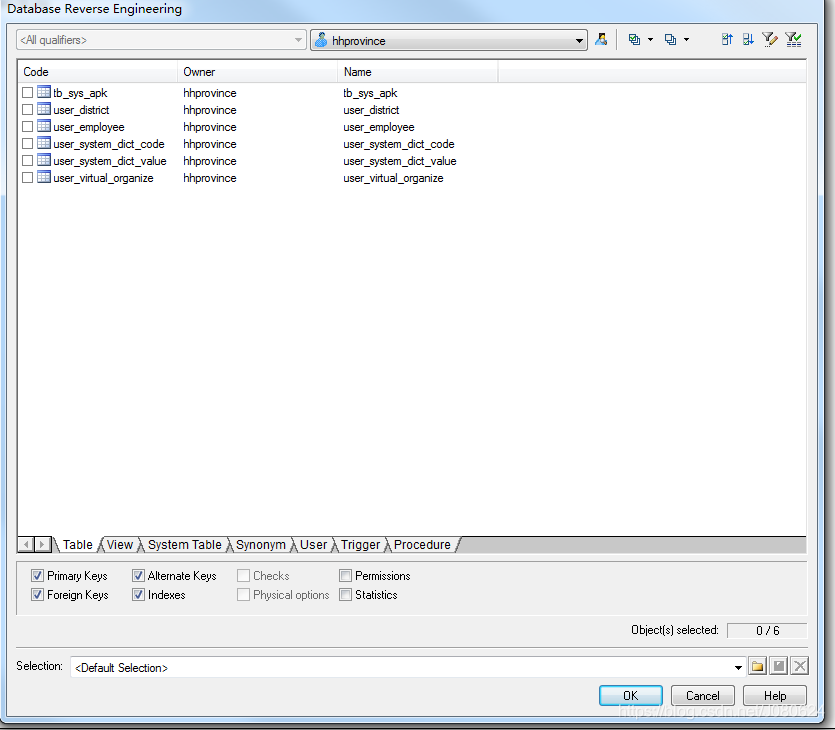The height and width of the screenshot is (730, 835).
Task: Enable the Permissions checkbox
Action: [x=346, y=576]
